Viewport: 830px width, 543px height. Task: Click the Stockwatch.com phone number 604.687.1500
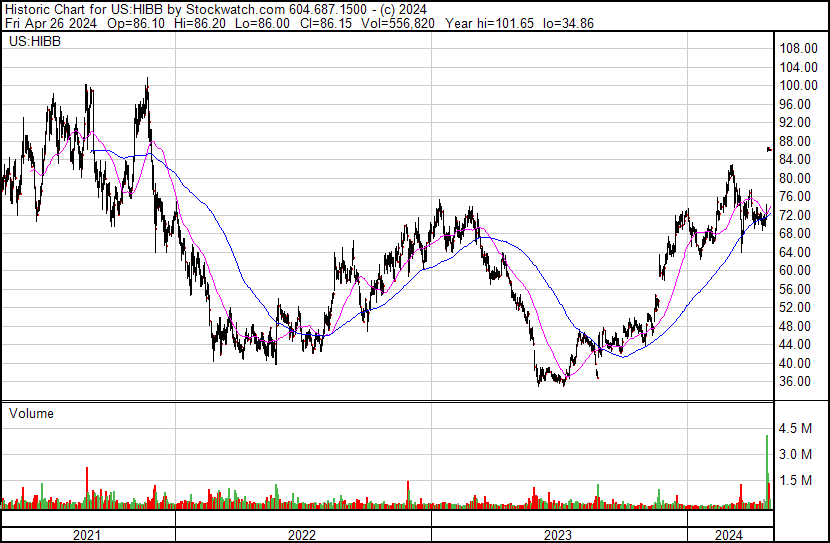click(328, 9)
